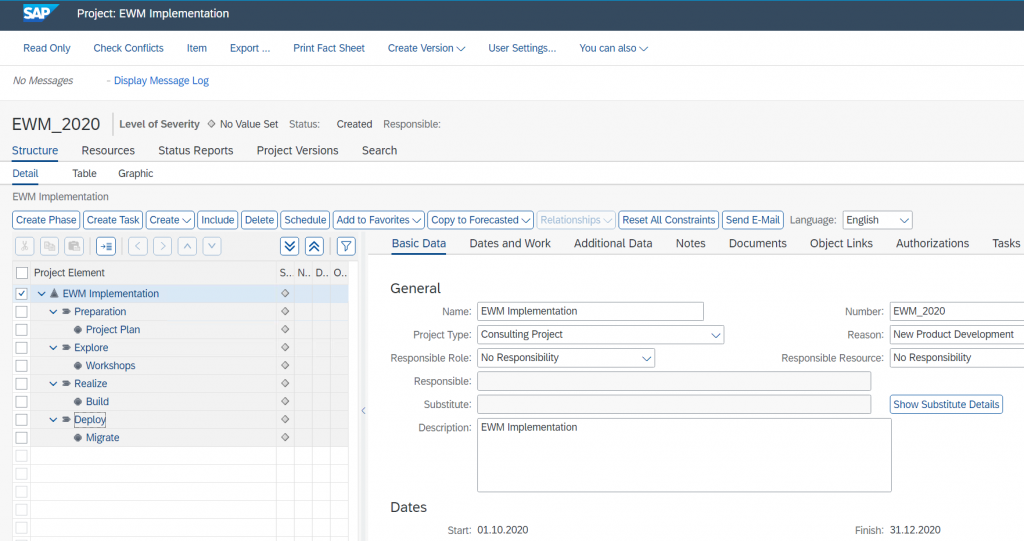Image resolution: width=1024 pixels, height=541 pixels.
Task: Click the severity diamond in Migrate row
Action: click(x=285, y=437)
